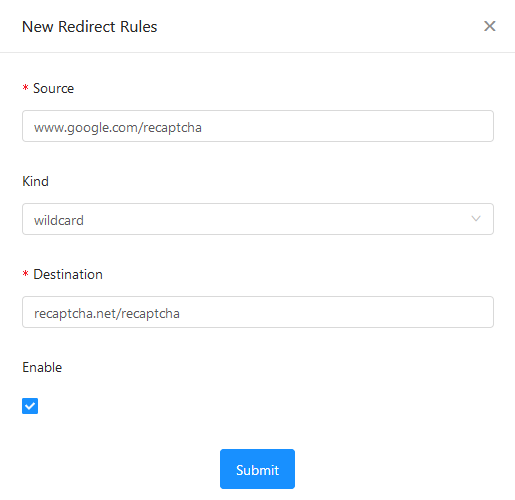Click the red asterisk beside Destination
Viewport: 515px width, 500px height.
click(x=25, y=274)
